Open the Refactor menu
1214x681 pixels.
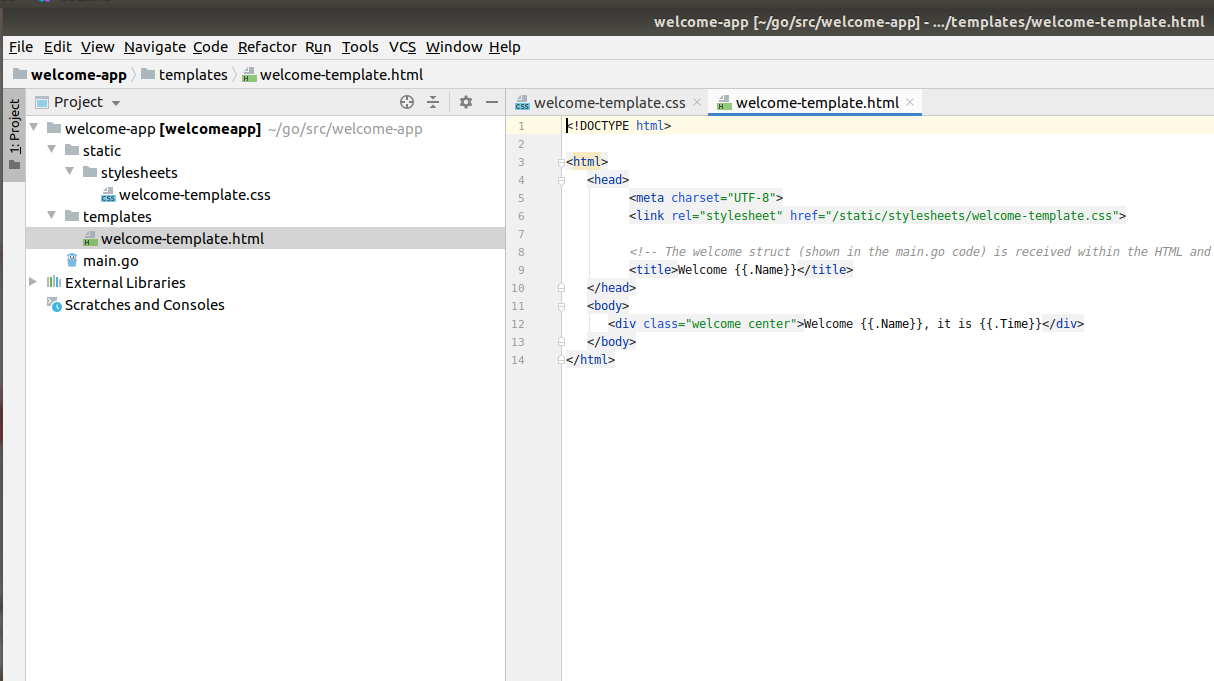tap(267, 47)
